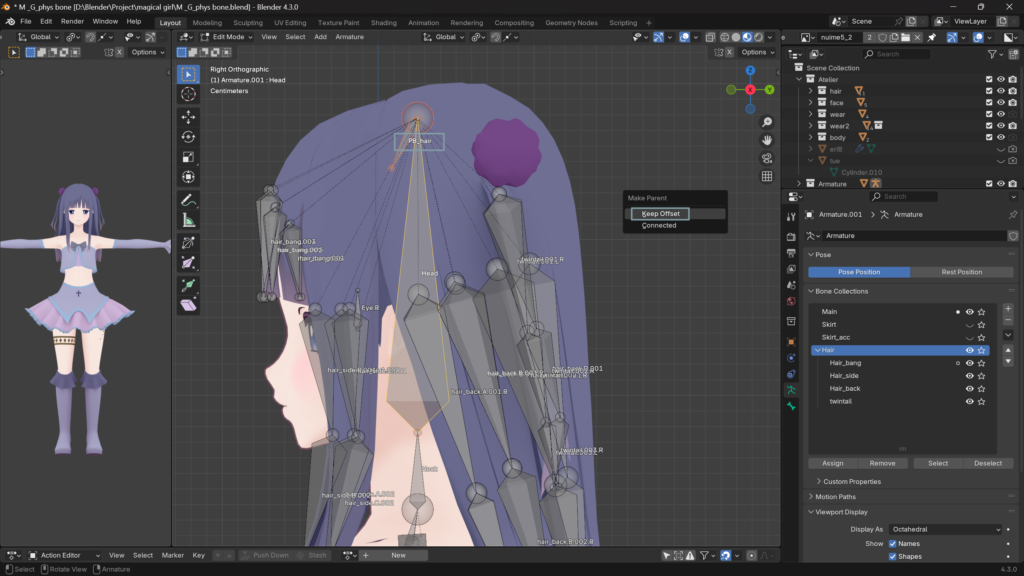Open the Display As Octahedral dropdown
Screen dimensions: 1024x576
[945, 529]
